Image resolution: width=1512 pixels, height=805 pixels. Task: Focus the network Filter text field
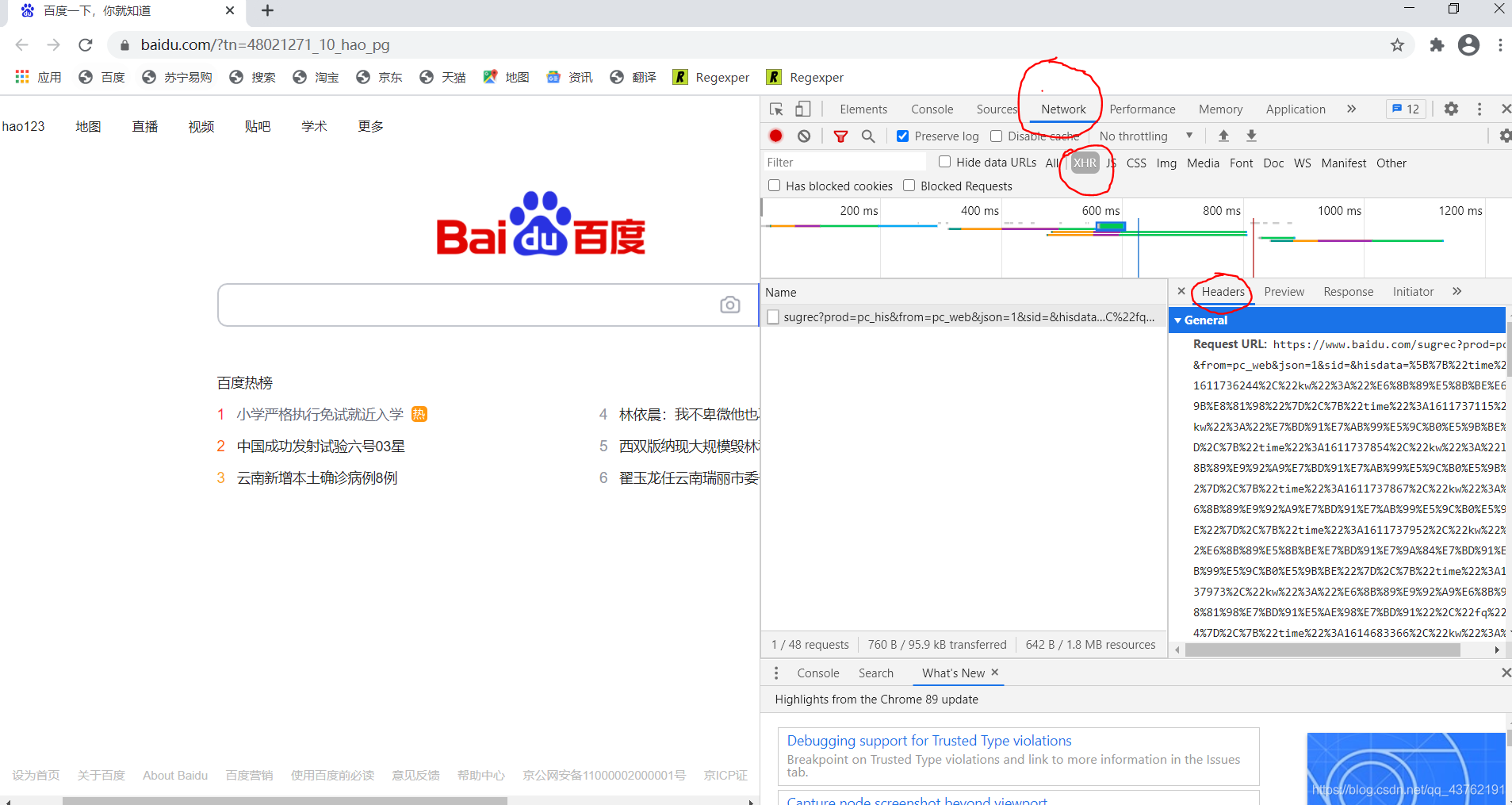pos(844,162)
